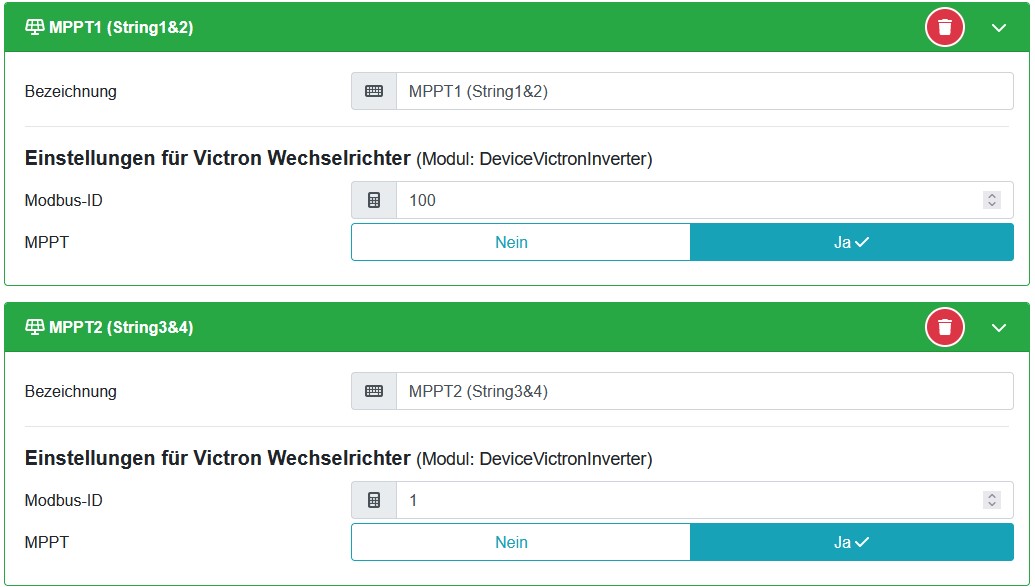
Task: Click the MPPT2 (String3&4) header title
Action: pos(121,327)
